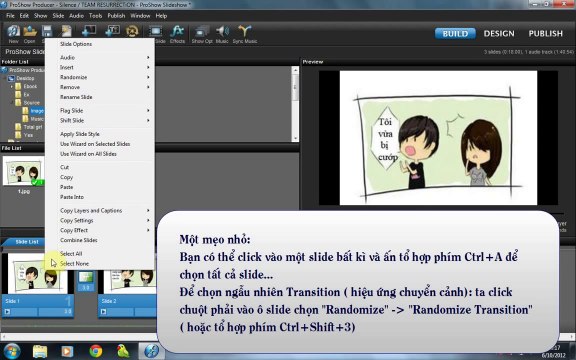Select the Slide List tab
The image size is (576, 360).
click(x=26, y=242)
